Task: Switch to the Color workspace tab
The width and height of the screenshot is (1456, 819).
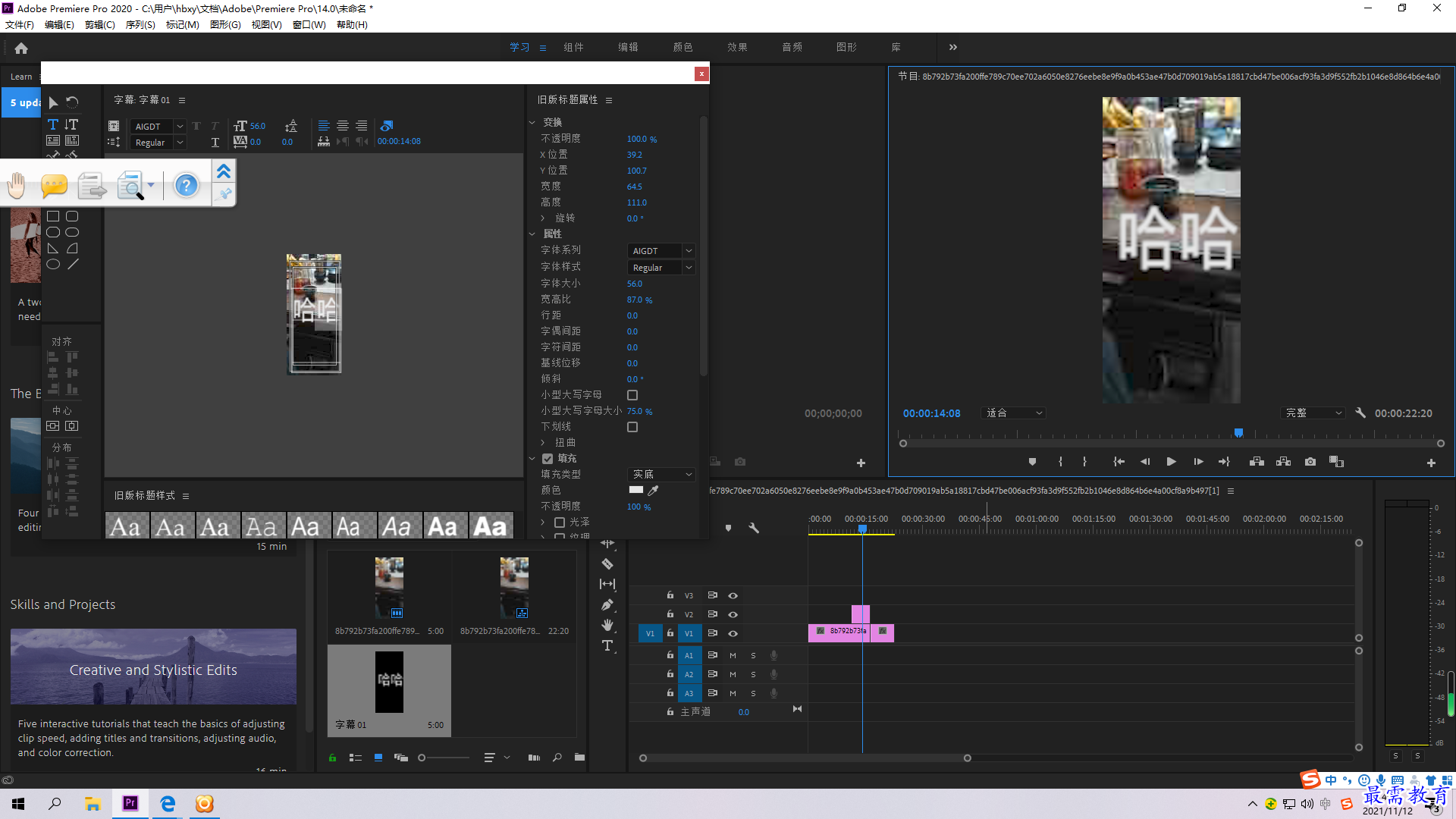Action: click(x=682, y=47)
